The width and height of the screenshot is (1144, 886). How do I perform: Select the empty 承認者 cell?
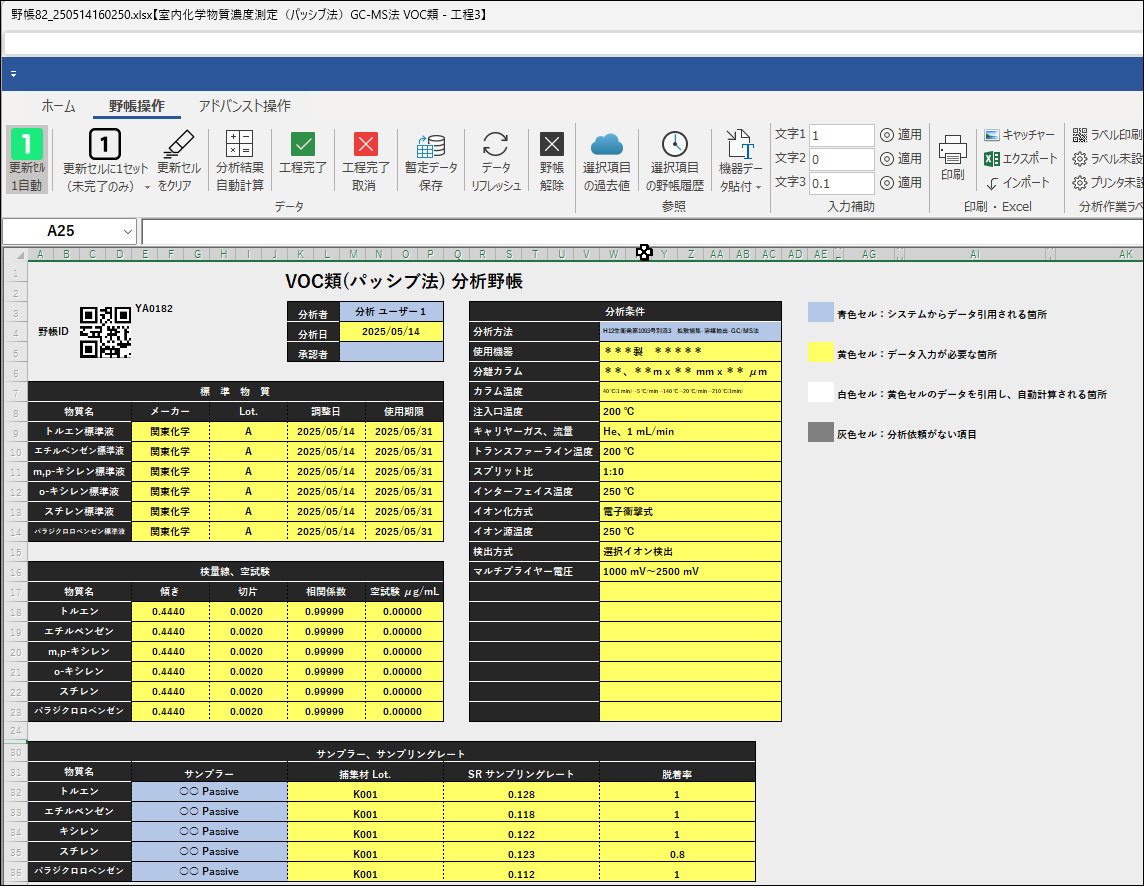[391, 352]
